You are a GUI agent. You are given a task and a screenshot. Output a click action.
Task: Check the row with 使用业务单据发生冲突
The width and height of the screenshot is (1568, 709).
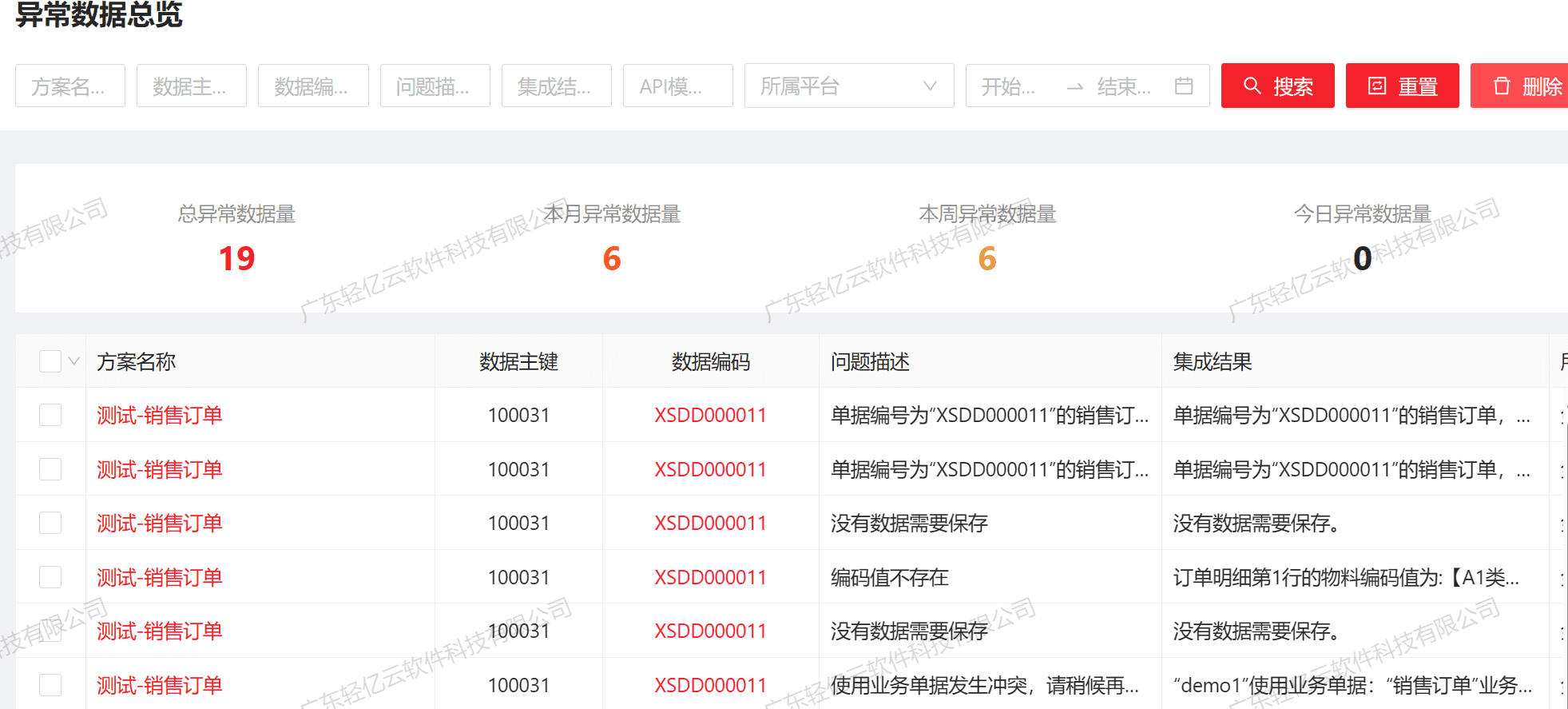50,685
